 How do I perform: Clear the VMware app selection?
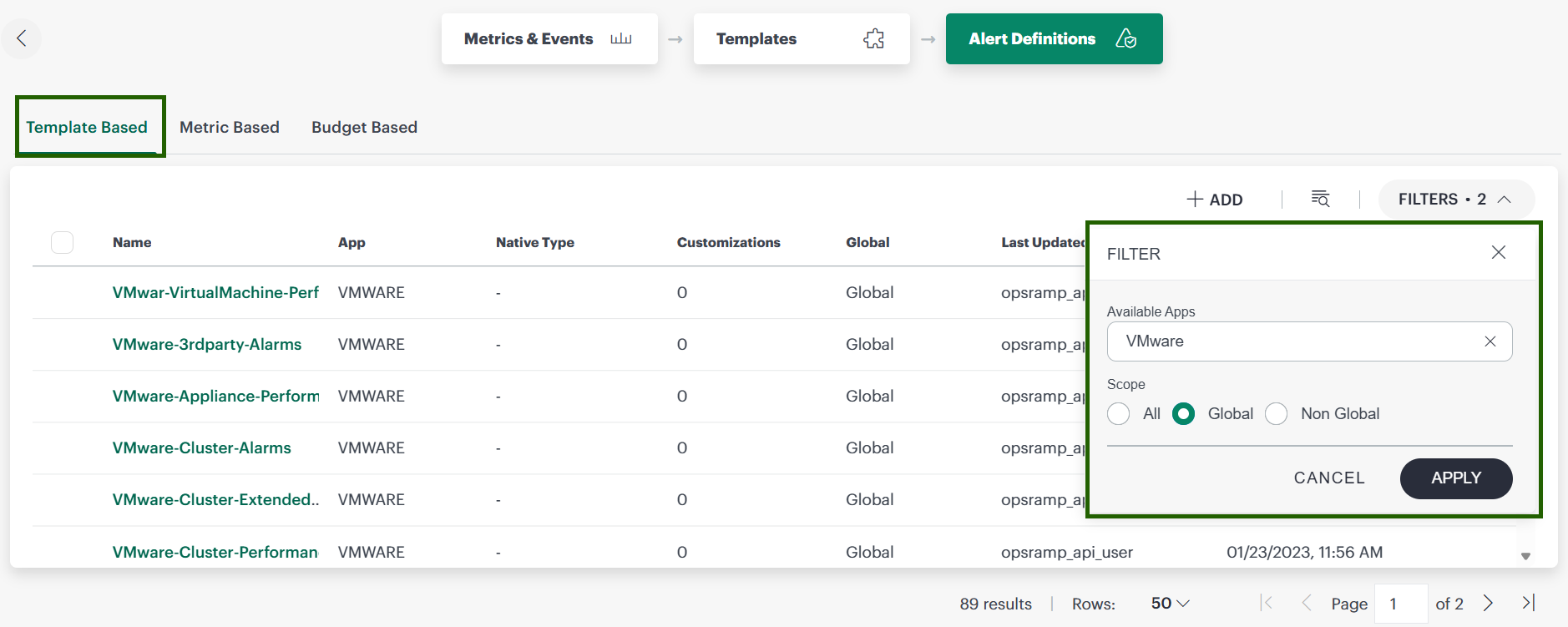1490,341
